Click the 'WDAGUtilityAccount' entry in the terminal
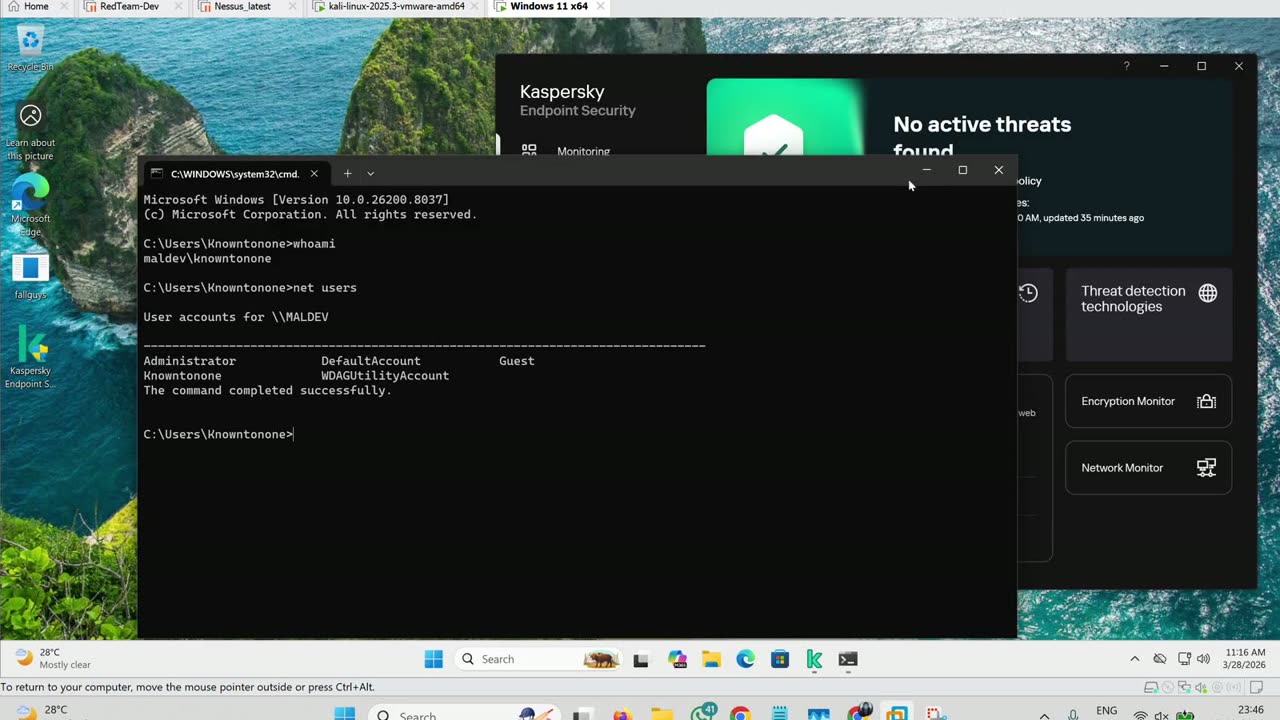The image size is (1280, 720). click(x=385, y=376)
